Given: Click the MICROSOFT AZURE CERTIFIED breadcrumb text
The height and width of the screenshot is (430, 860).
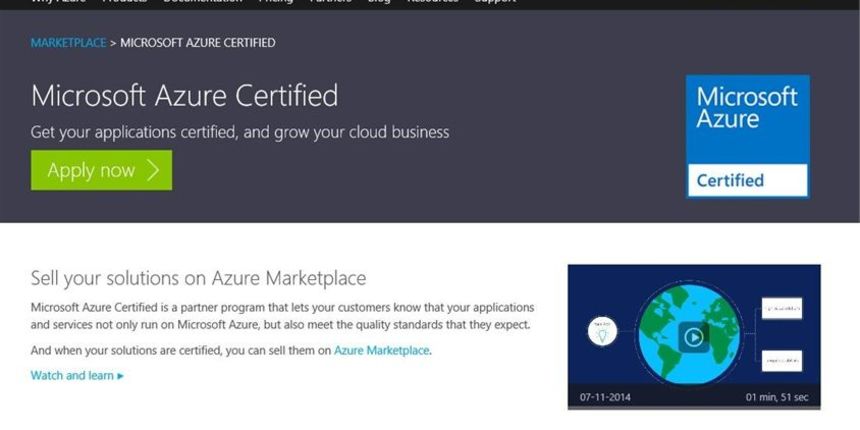Looking at the screenshot, I should (198, 43).
